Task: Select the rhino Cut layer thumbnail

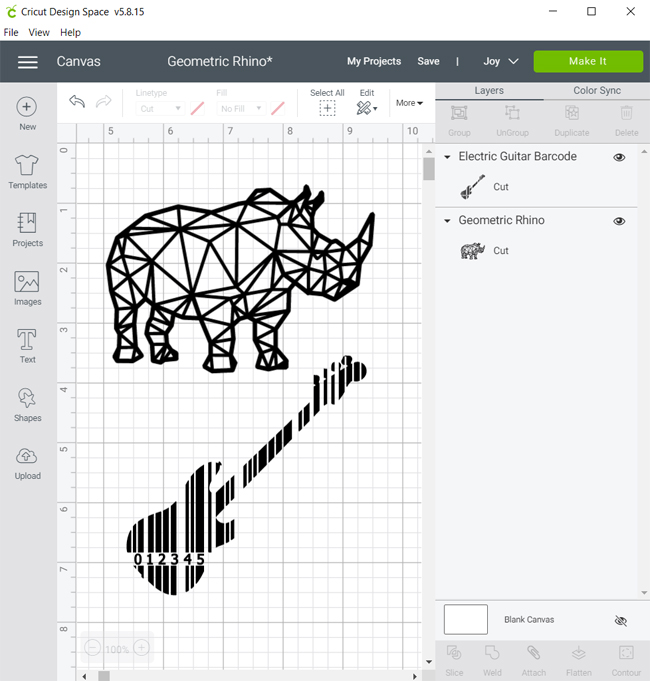Action: tap(472, 251)
